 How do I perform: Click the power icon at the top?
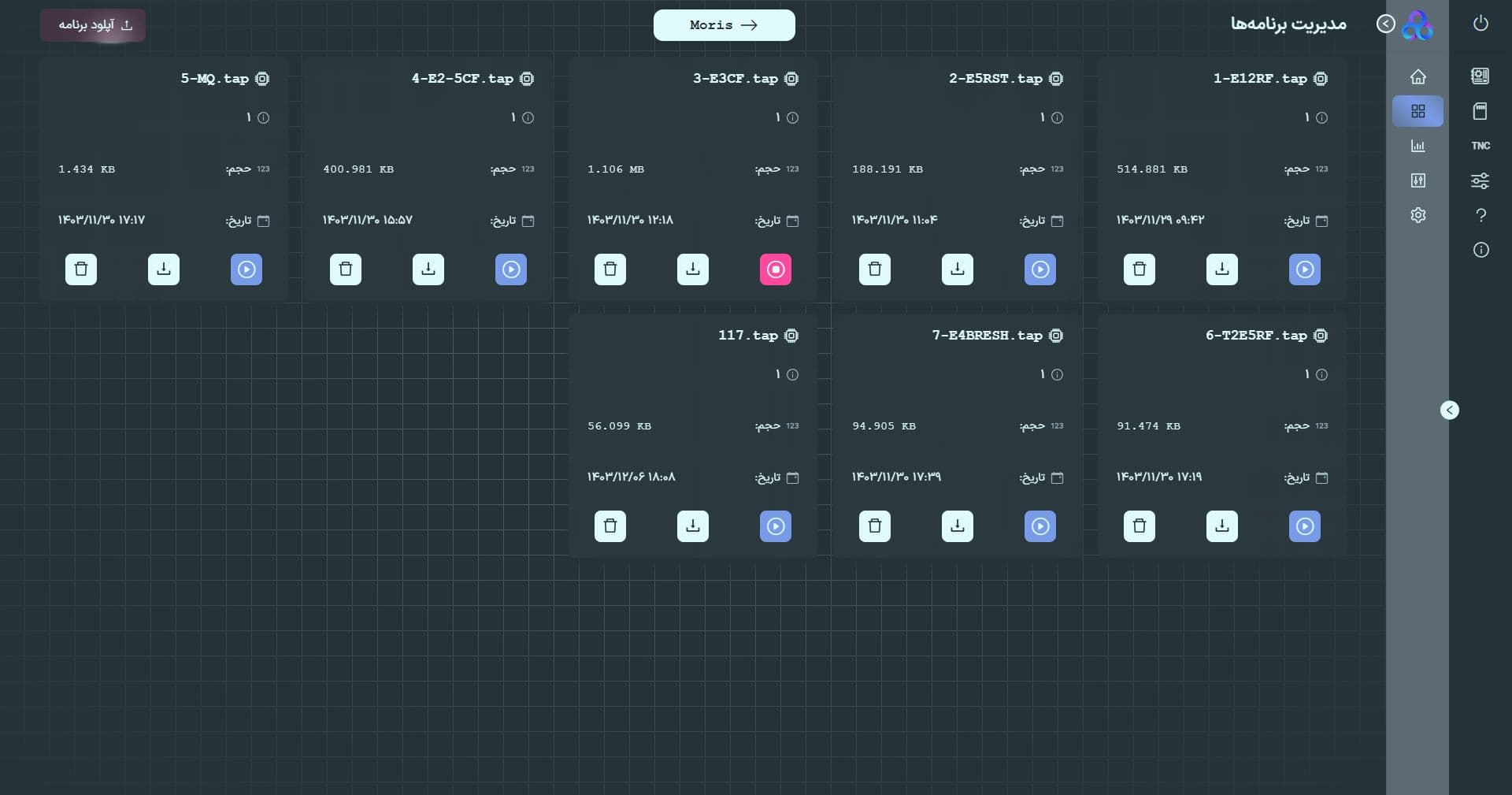(x=1481, y=24)
